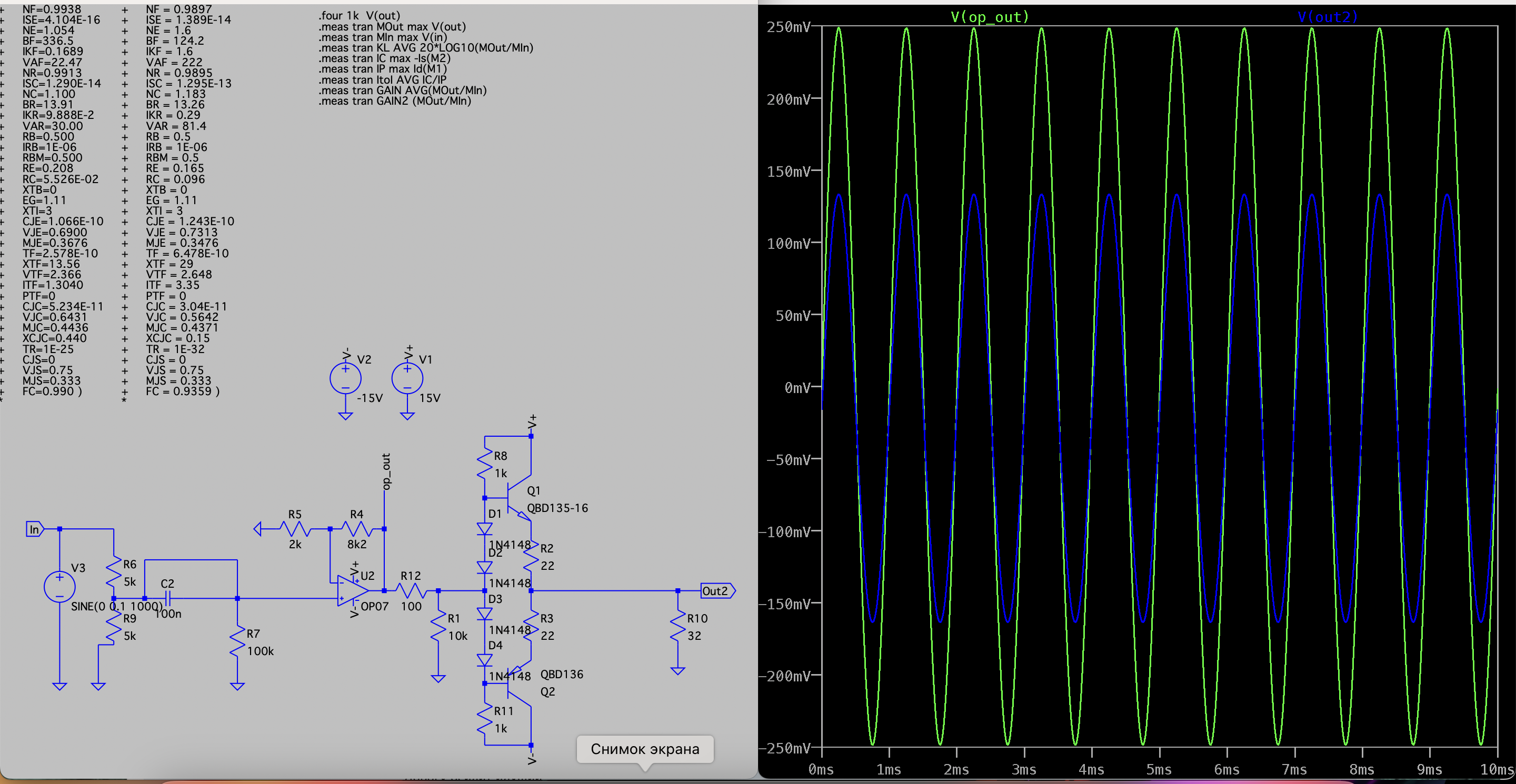Select the D1 1N4148 diode symbol
This screenshot has height=784, width=1516.
click(x=484, y=529)
